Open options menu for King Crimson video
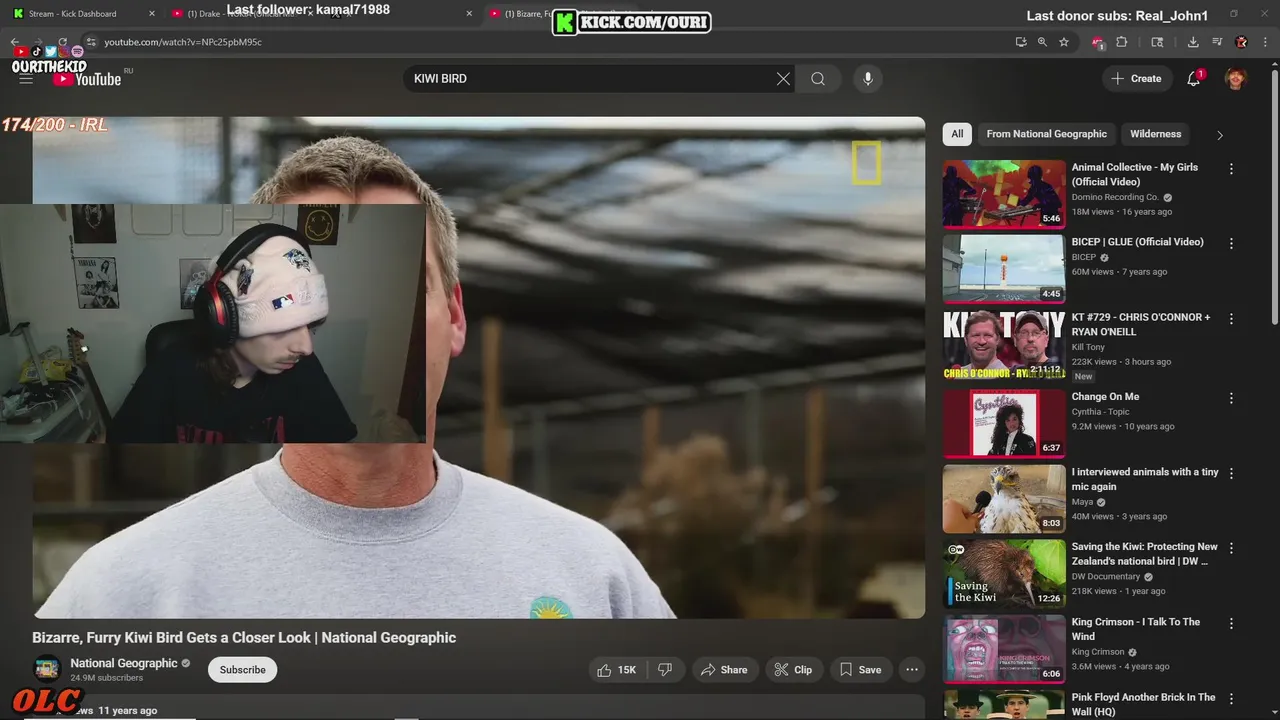 click(1231, 623)
